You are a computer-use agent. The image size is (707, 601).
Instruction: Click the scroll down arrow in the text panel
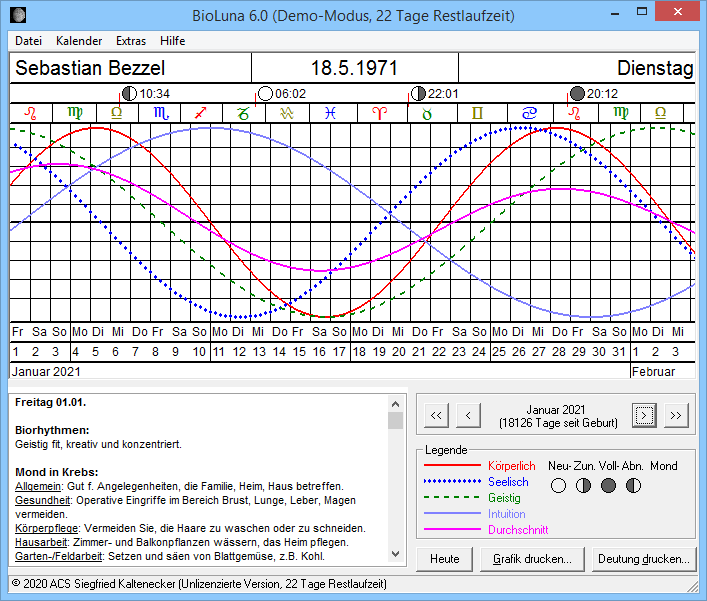click(395, 554)
